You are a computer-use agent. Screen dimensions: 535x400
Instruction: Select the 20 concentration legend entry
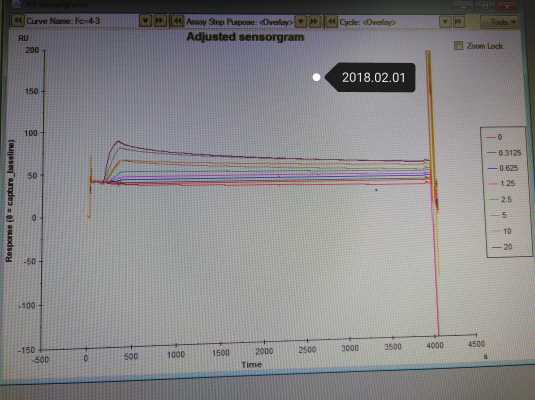pos(502,246)
